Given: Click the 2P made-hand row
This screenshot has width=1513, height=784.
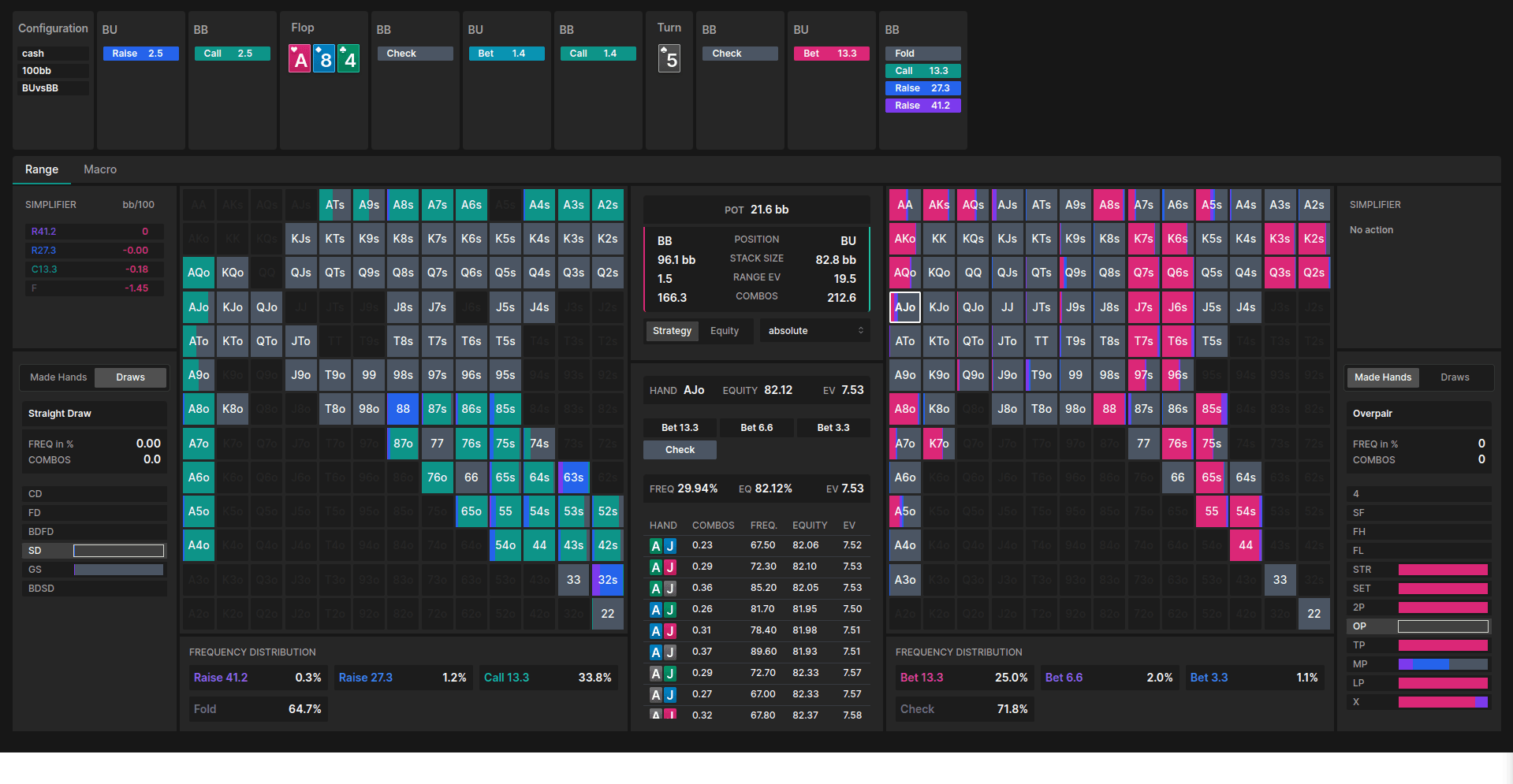Looking at the screenshot, I should 1419,608.
